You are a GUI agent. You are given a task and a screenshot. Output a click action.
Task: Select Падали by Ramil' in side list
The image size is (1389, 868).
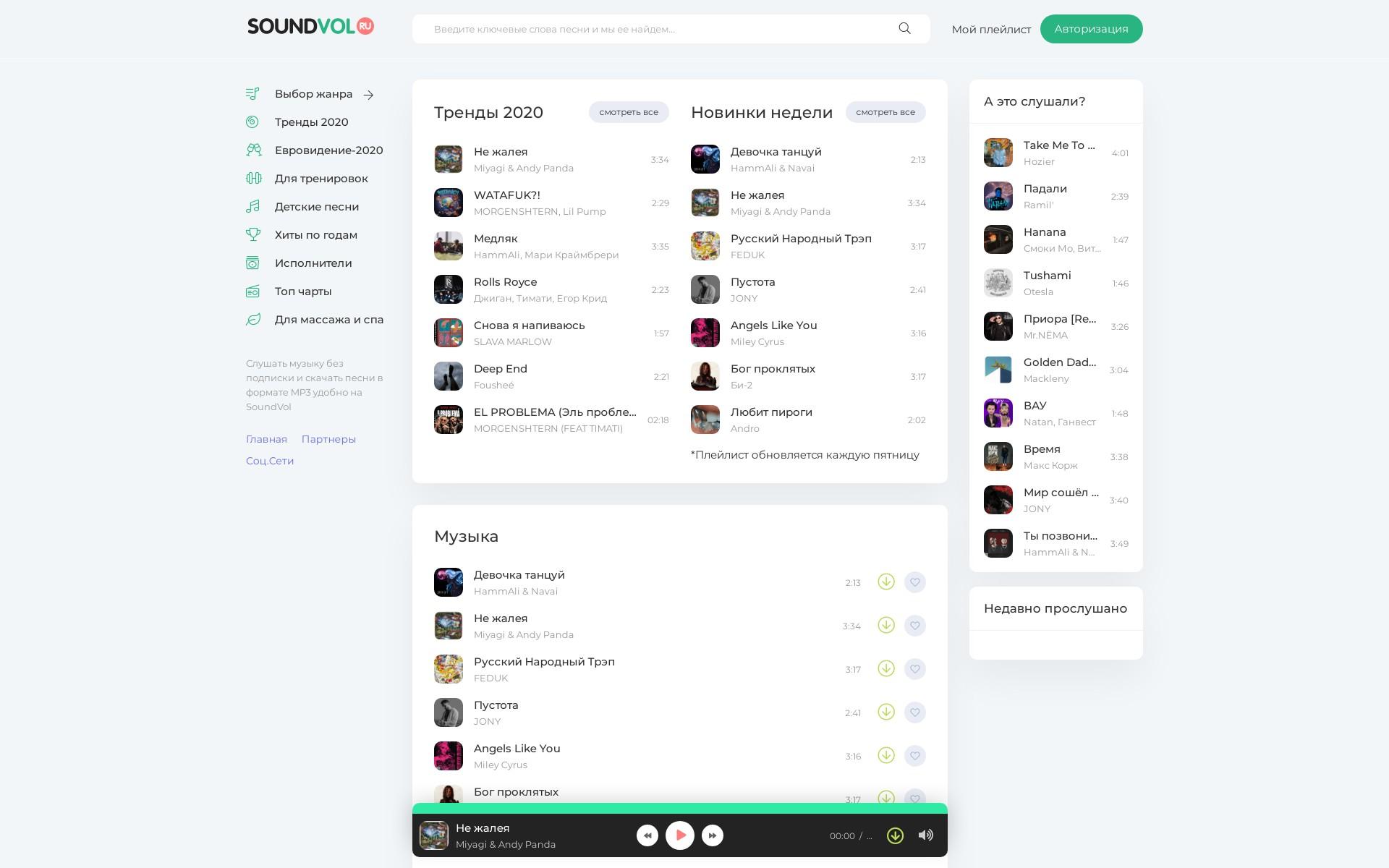(1056, 196)
